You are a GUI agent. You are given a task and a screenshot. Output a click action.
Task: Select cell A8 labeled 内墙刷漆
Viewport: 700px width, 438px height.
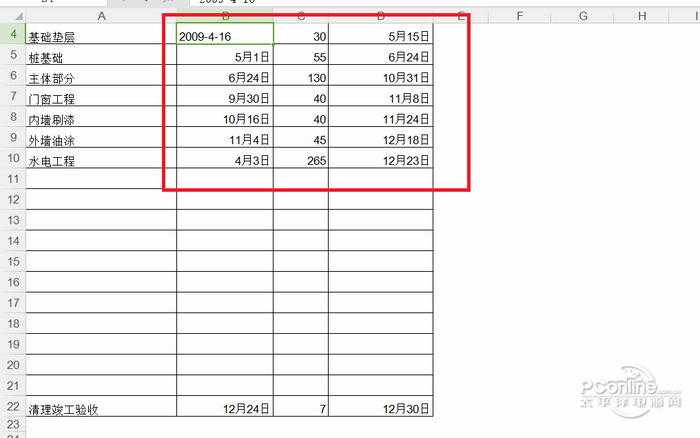coord(101,117)
